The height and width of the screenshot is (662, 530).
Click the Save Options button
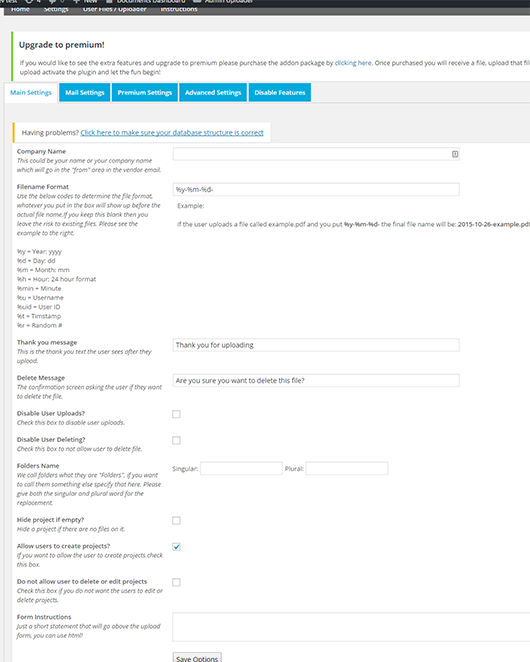coord(197,658)
